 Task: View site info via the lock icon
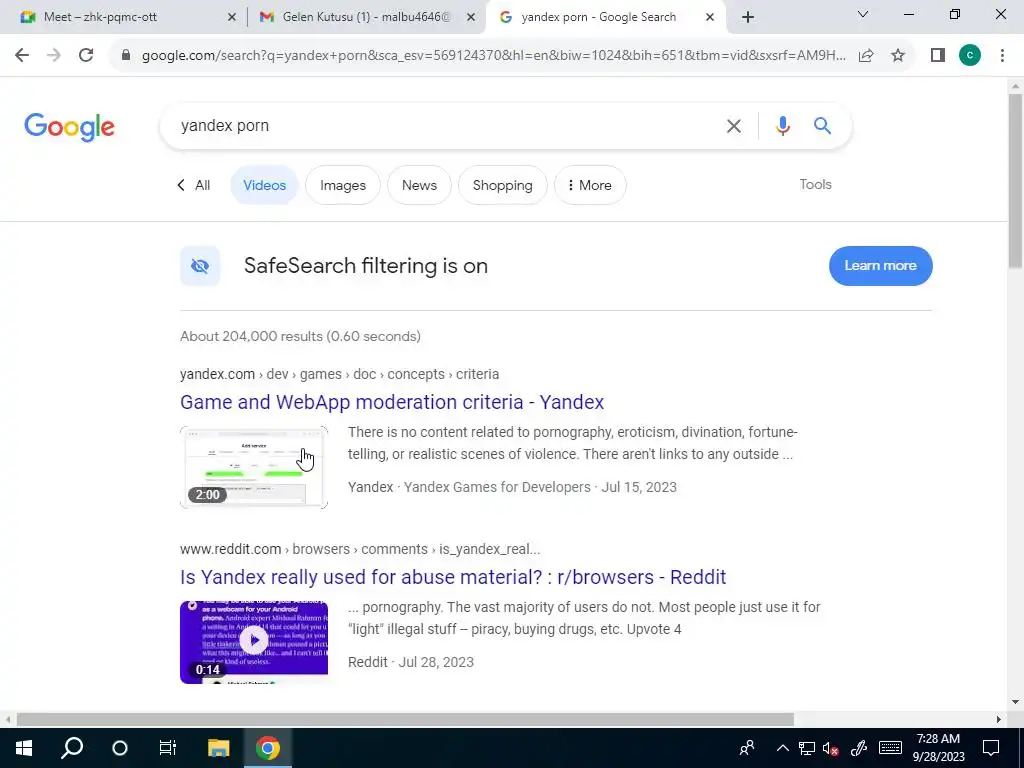pyautogui.click(x=126, y=56)
